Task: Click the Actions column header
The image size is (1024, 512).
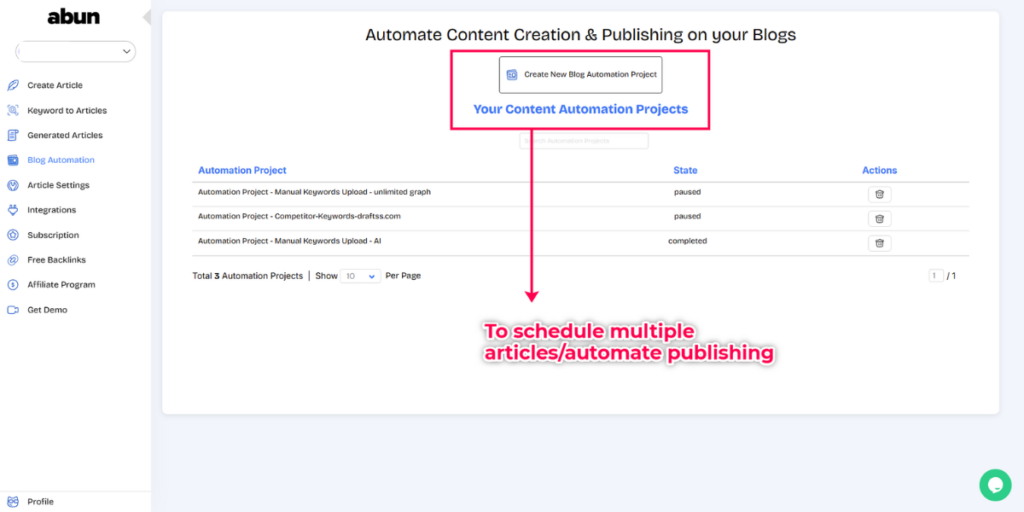Action: 880,170
